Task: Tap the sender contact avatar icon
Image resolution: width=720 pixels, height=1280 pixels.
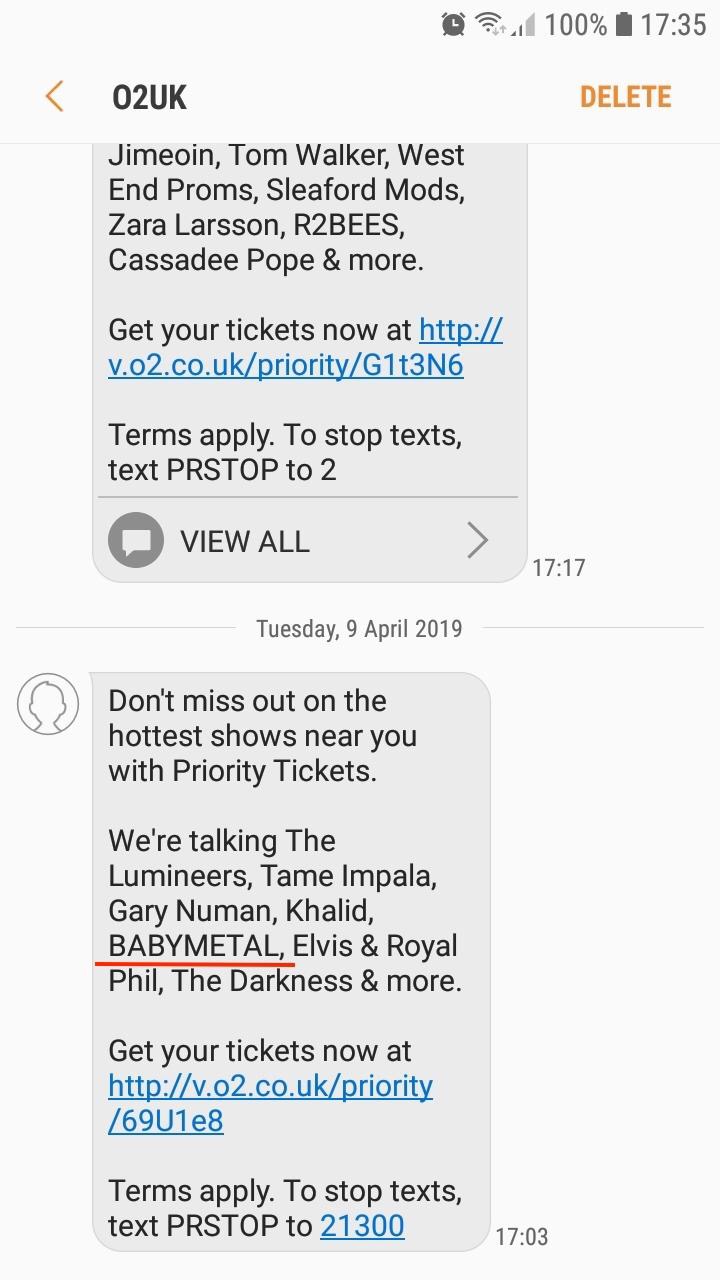Action: click(x=48, y=703)
